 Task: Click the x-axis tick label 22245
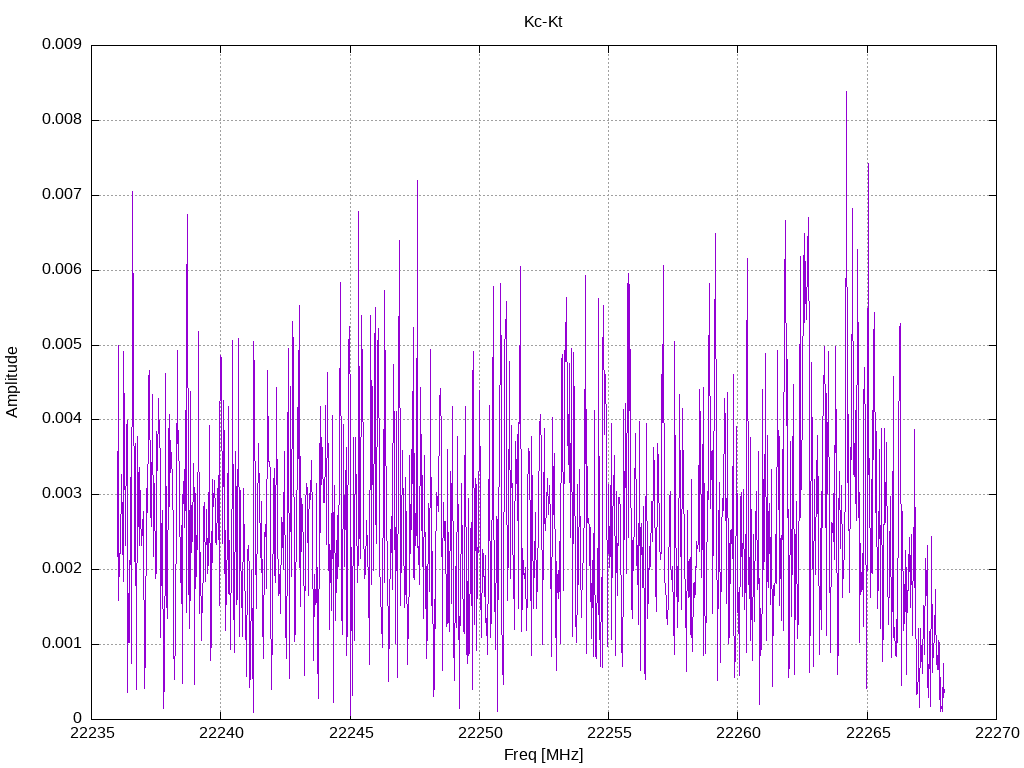351,733
